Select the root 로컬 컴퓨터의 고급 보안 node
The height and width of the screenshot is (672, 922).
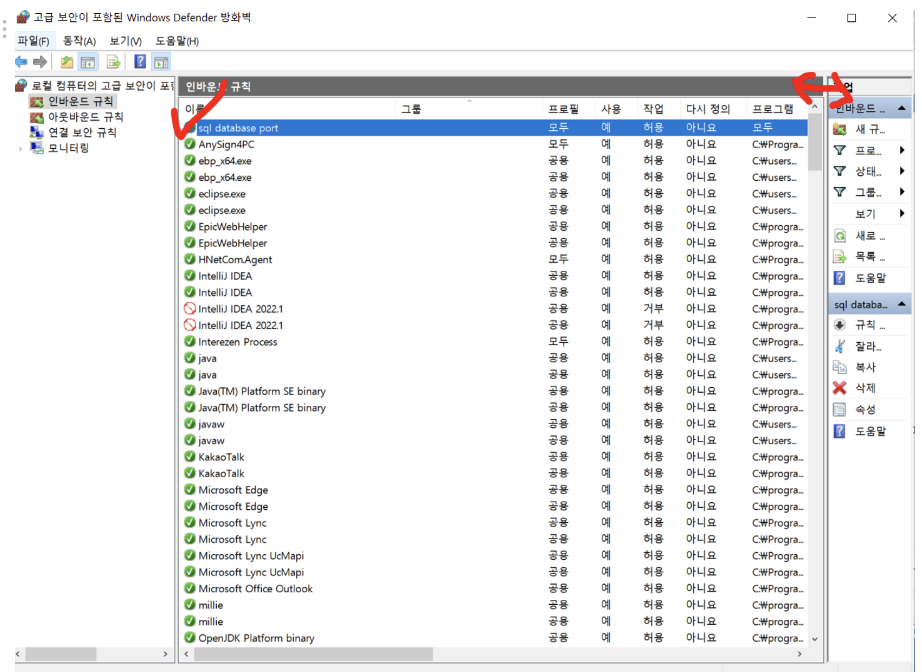[102, 86]
